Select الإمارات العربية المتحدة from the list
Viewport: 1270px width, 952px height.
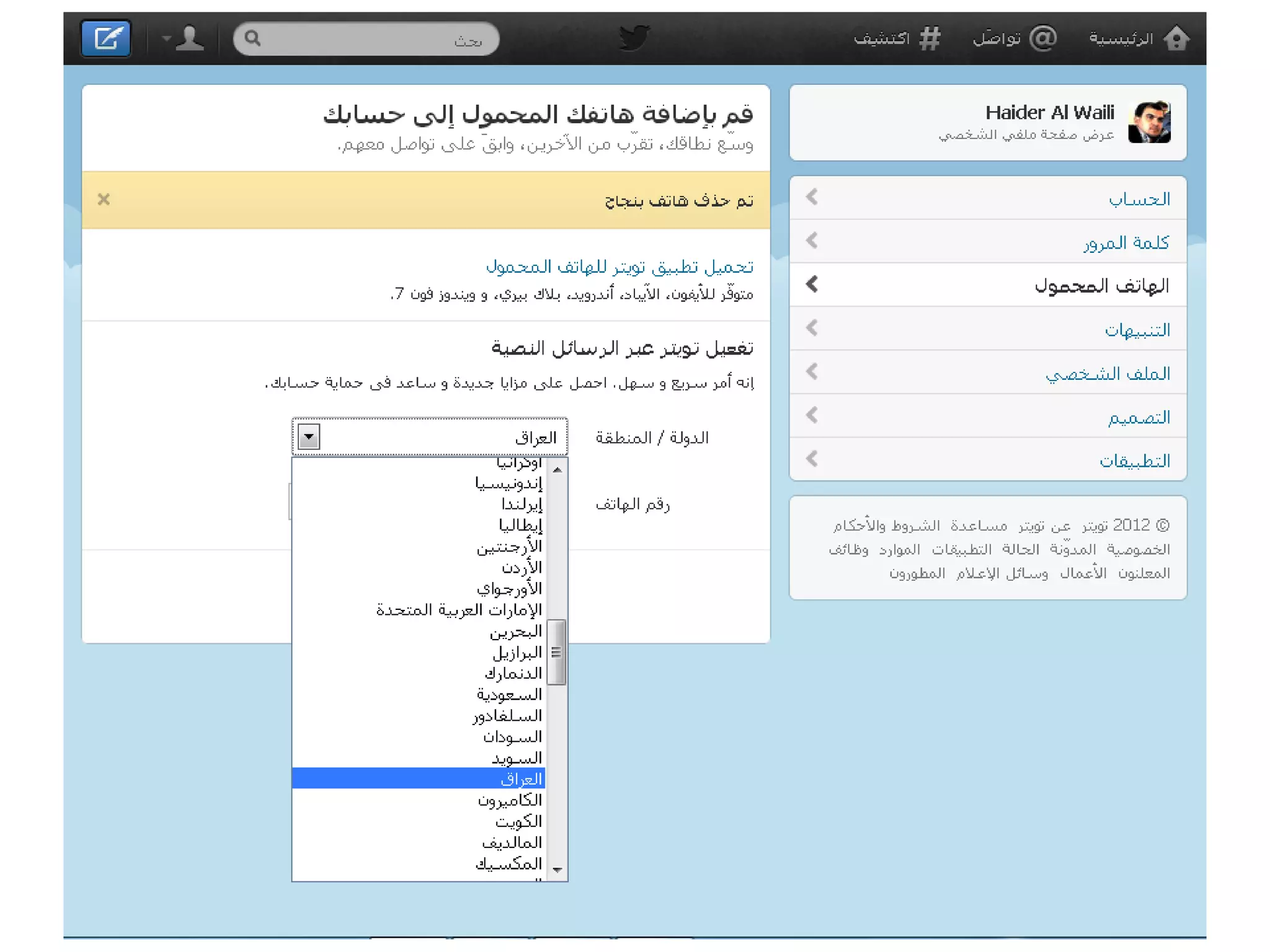pos(459,610)
